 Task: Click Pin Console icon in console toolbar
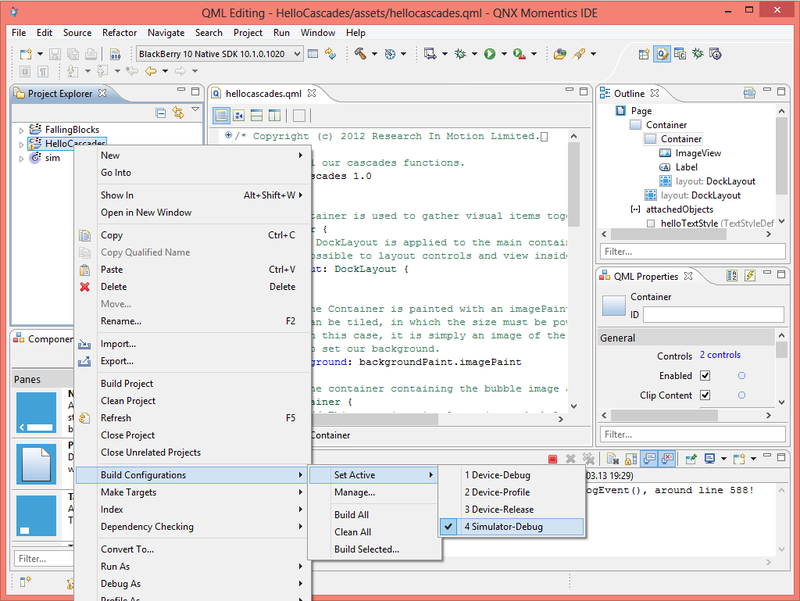tap(690, 459)
